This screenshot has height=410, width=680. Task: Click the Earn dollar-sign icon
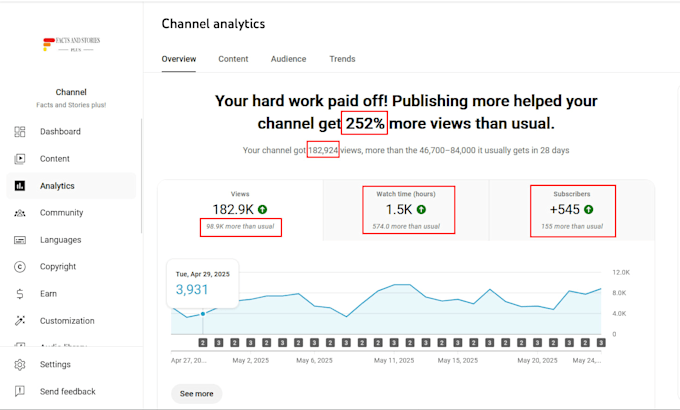click(x=20, y=294)
